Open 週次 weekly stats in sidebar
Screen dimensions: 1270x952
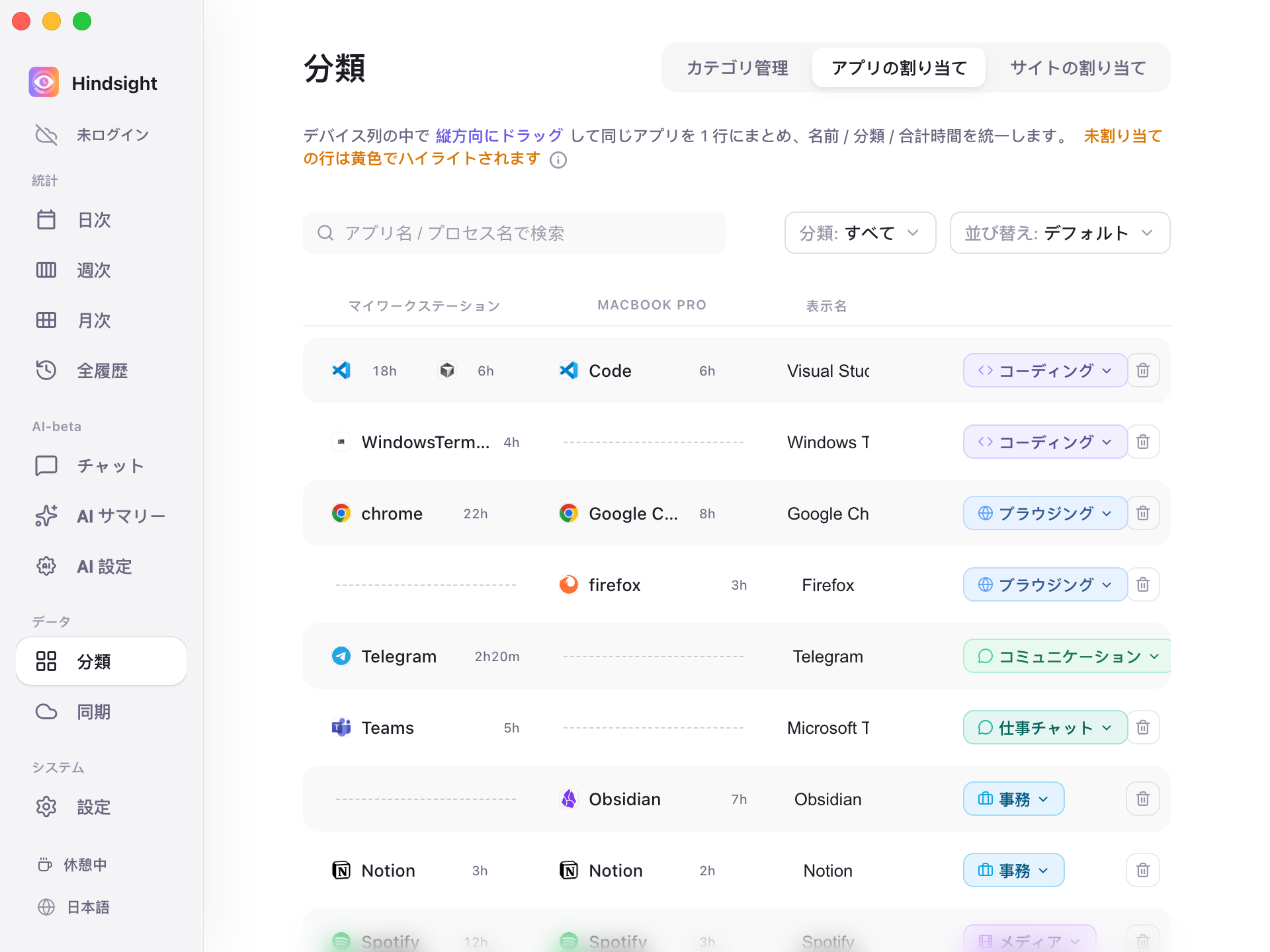tap(101, 270)
